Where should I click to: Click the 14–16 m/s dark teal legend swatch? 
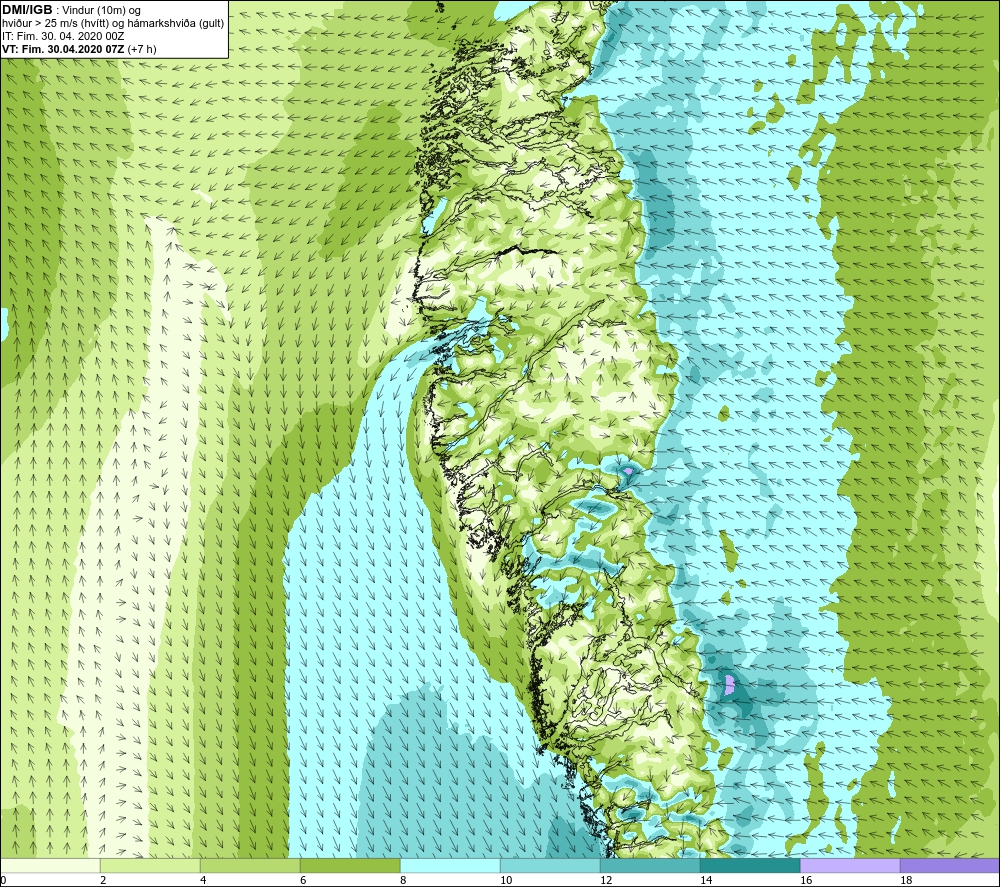click(750, 865)
